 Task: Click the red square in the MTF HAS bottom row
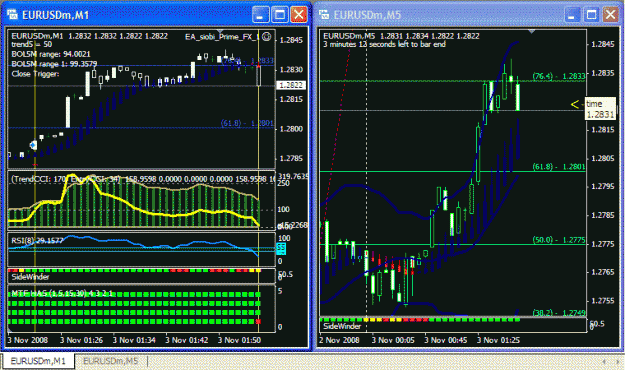pyautogui.click(x=258, y=321)
